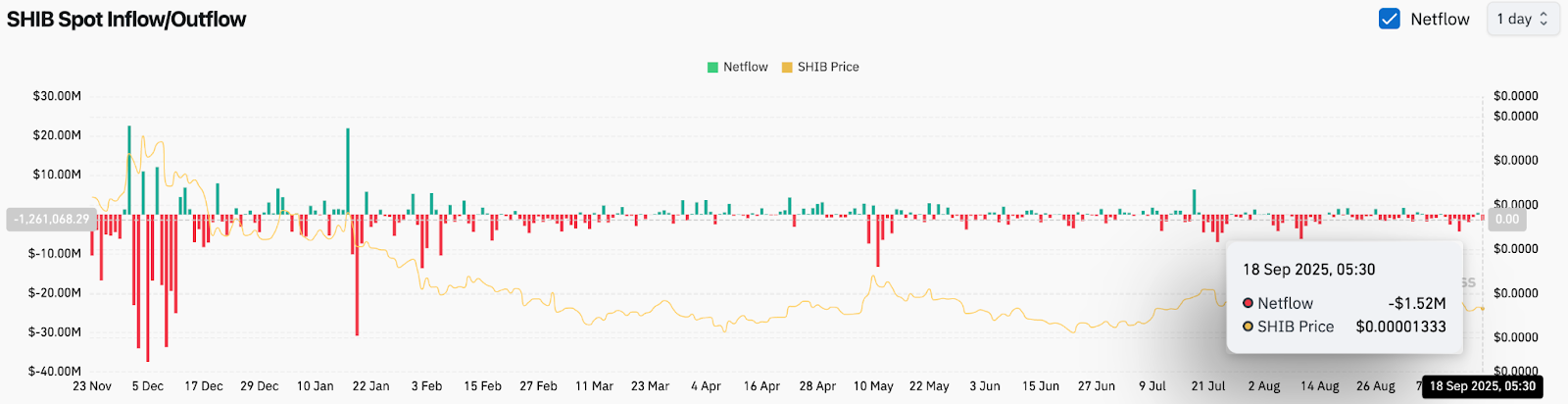Click the 29 Dec x-axis label

tap(260, 386)
